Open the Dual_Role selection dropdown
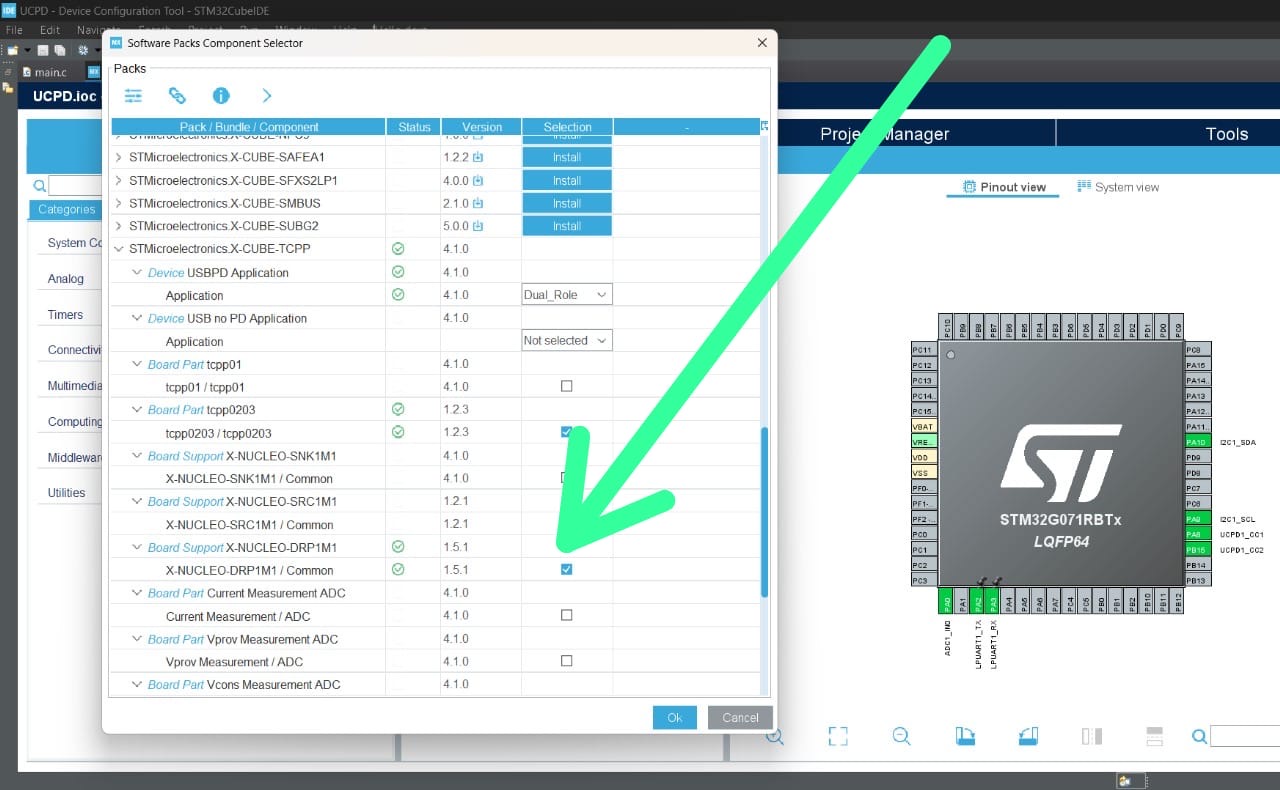The image size is (1280, 790). pyautogui.click(x=566, y=294)
